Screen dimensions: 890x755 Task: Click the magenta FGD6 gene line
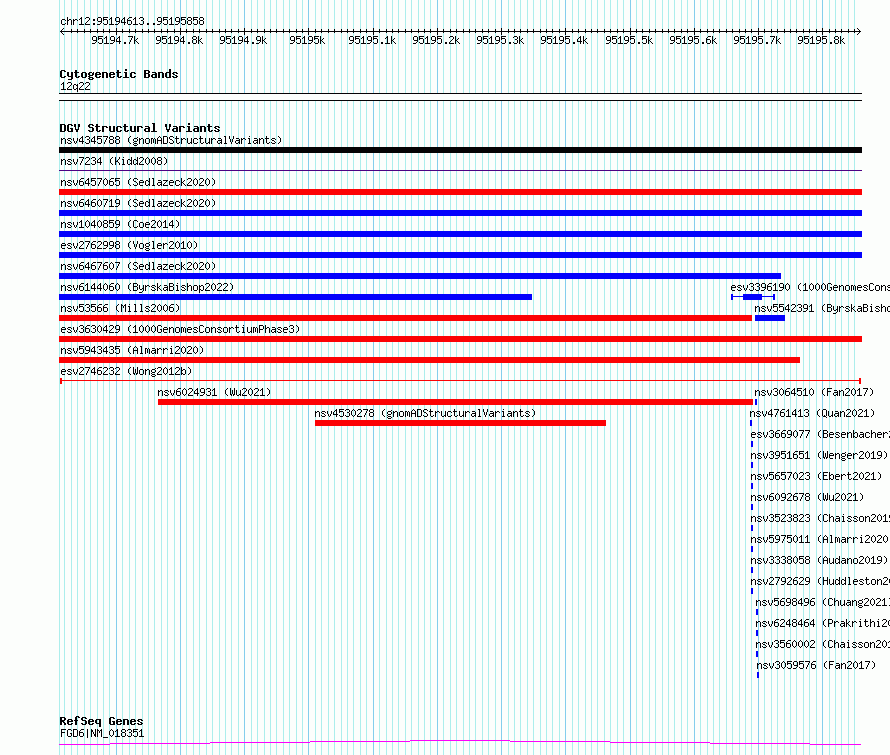(460, 743)
